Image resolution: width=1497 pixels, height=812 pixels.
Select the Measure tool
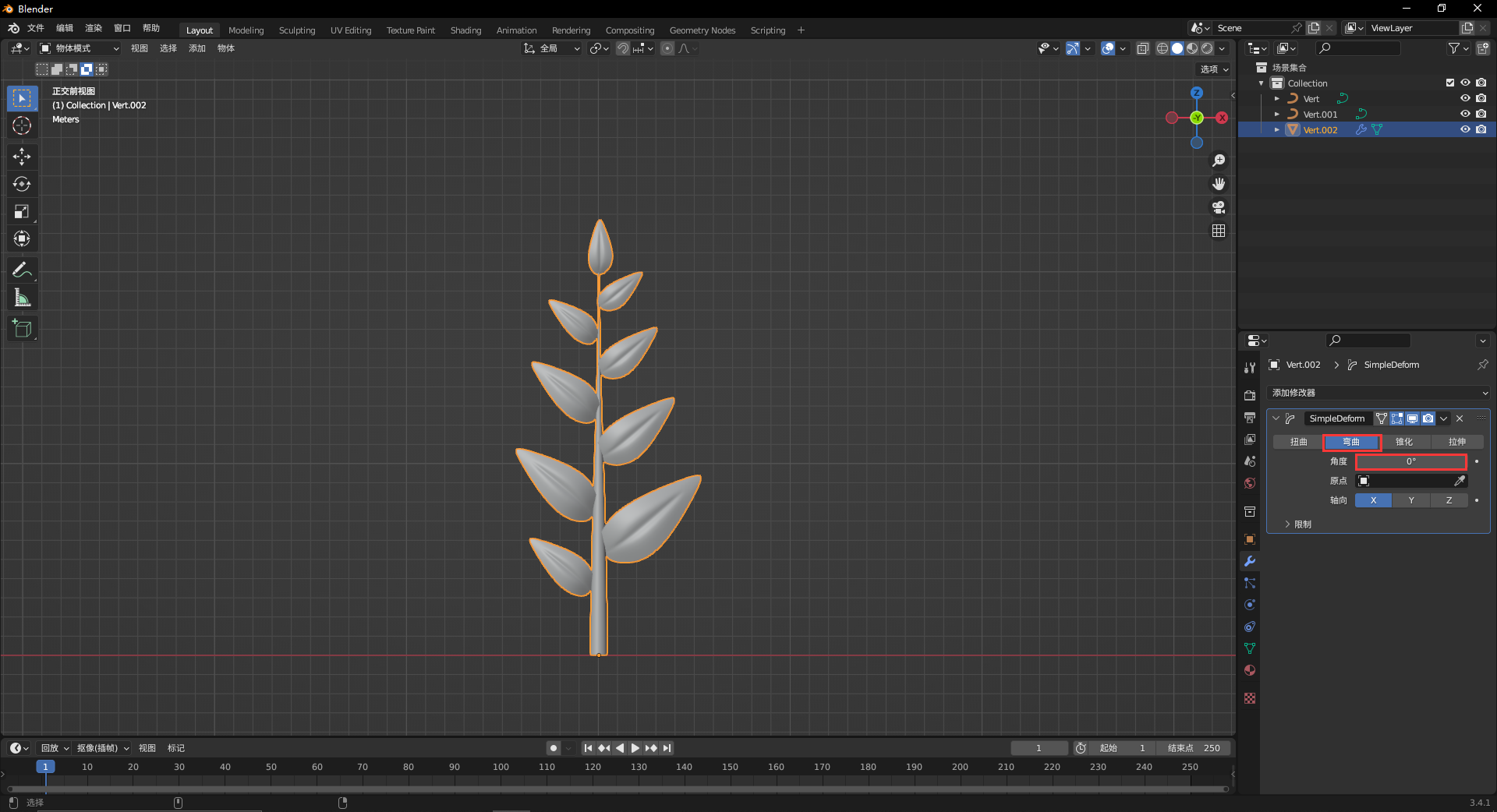(22, 298)
